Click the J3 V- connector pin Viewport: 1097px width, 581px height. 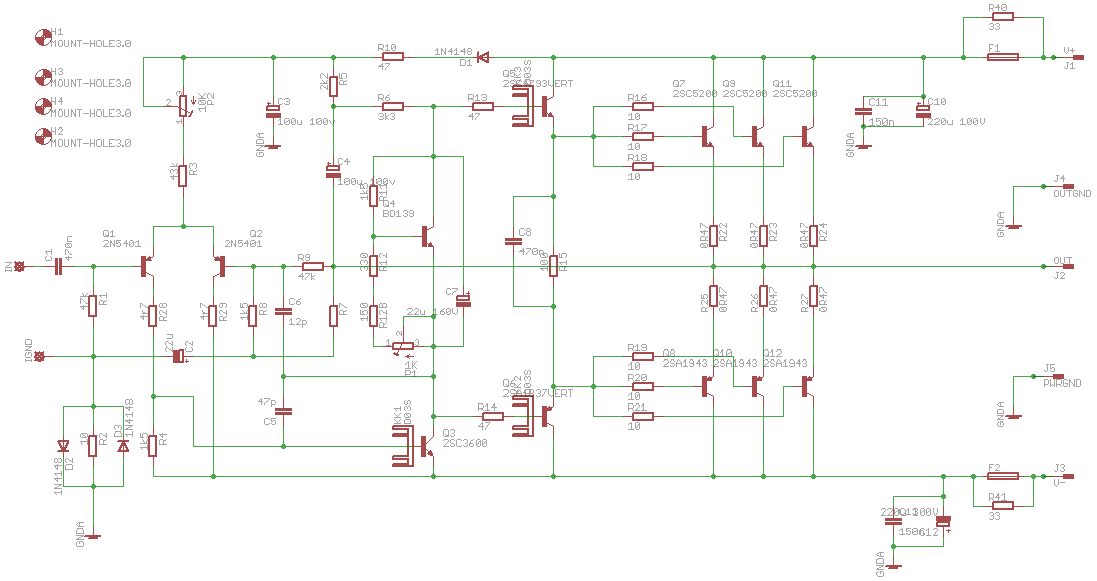tap(1068, 476)
